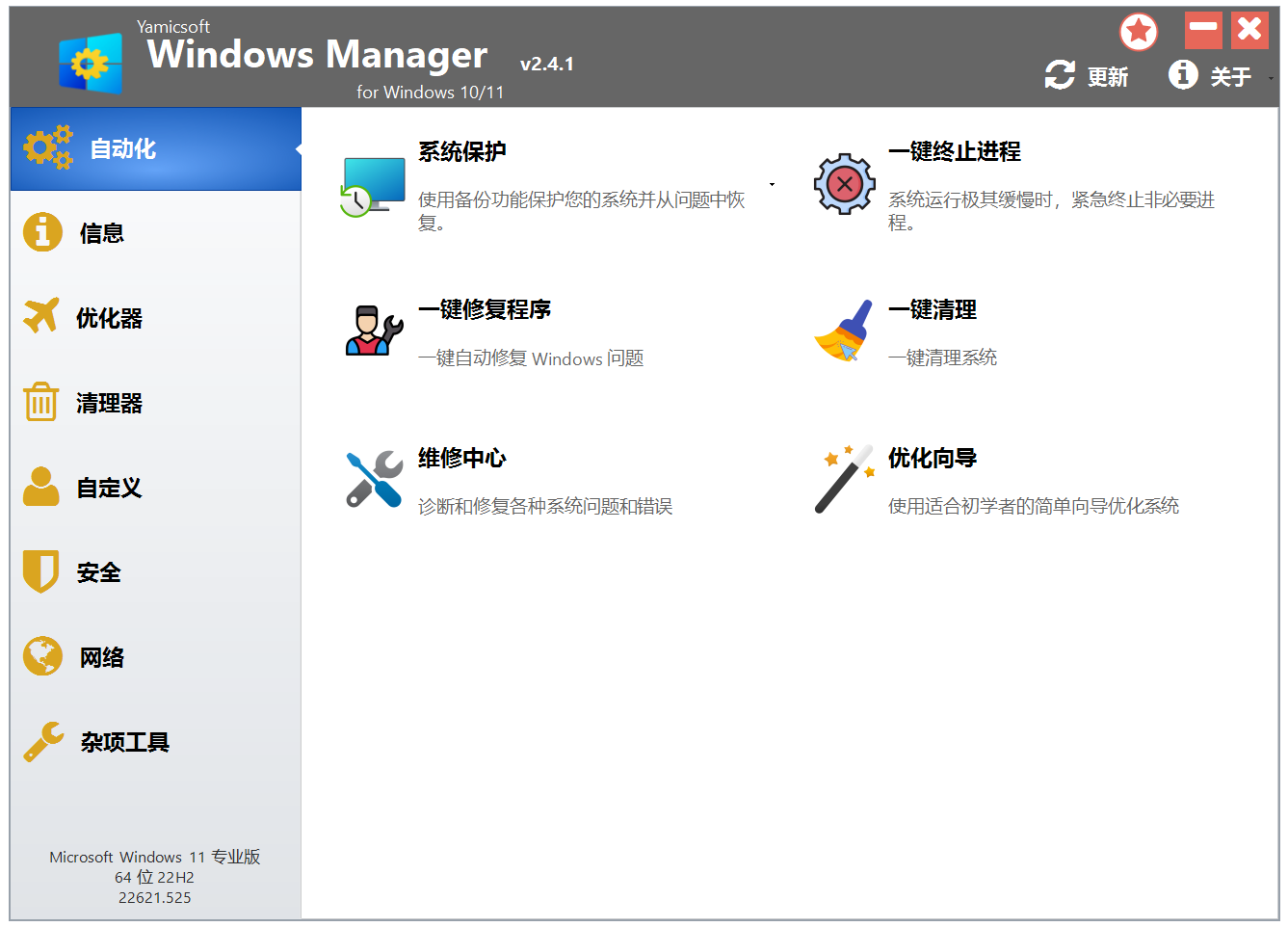This screenshot has width=1288, height=927.
Task: Click the info circle icon beside 关于
Action: tap(1183, 74)
